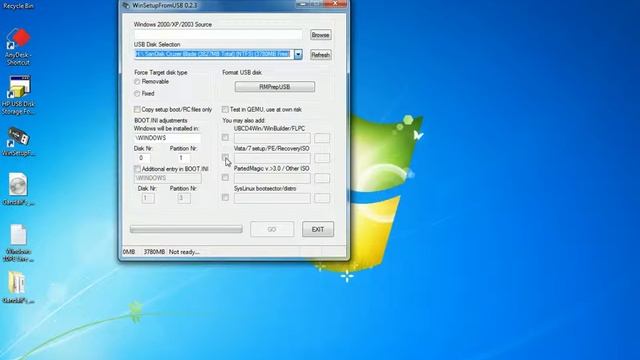
Task: Click the 0MB status bar value
Action: (x=129, y=252)
